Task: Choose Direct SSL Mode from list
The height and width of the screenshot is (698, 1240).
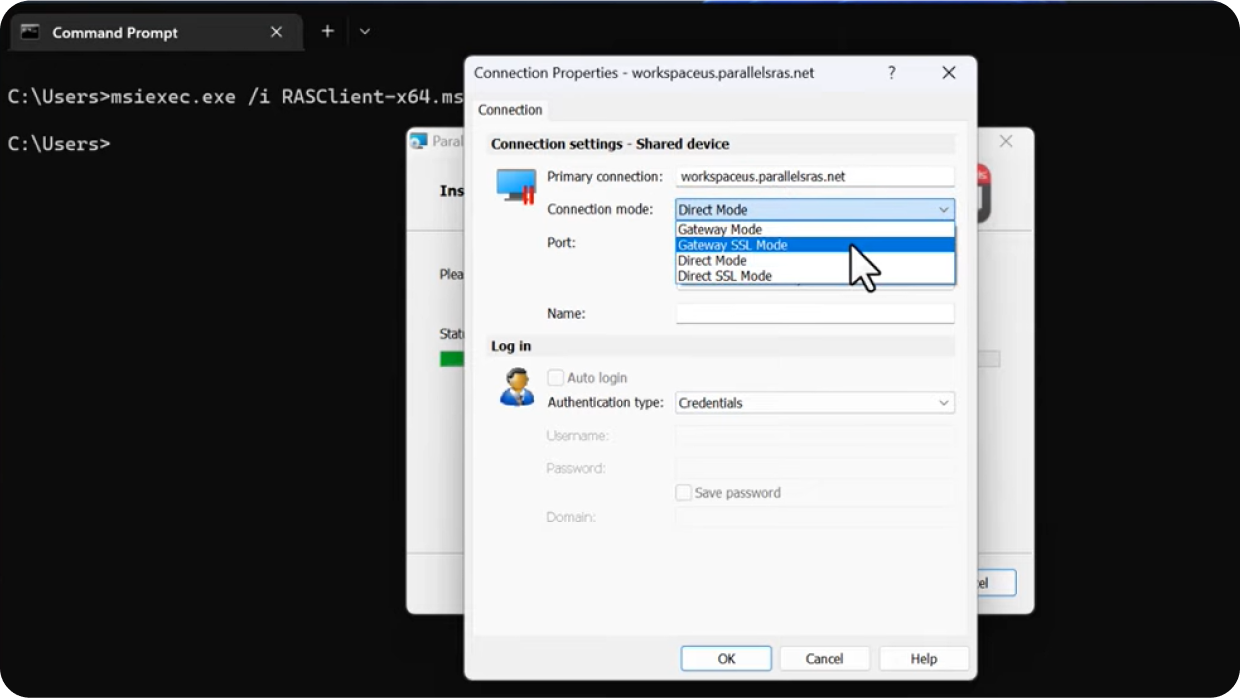Action: (725, 276)
